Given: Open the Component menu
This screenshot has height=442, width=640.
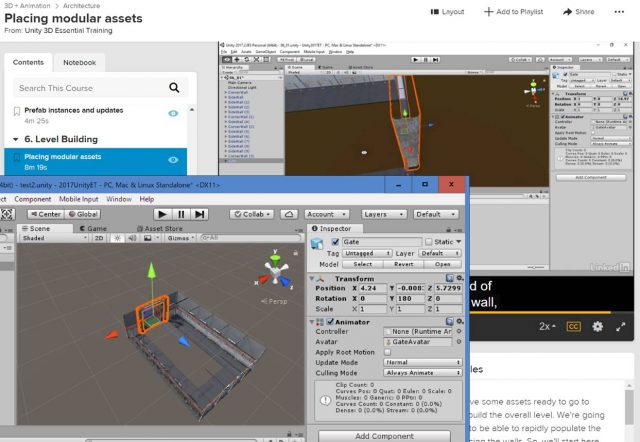Looking at the screenshot, I should point(33,199).
